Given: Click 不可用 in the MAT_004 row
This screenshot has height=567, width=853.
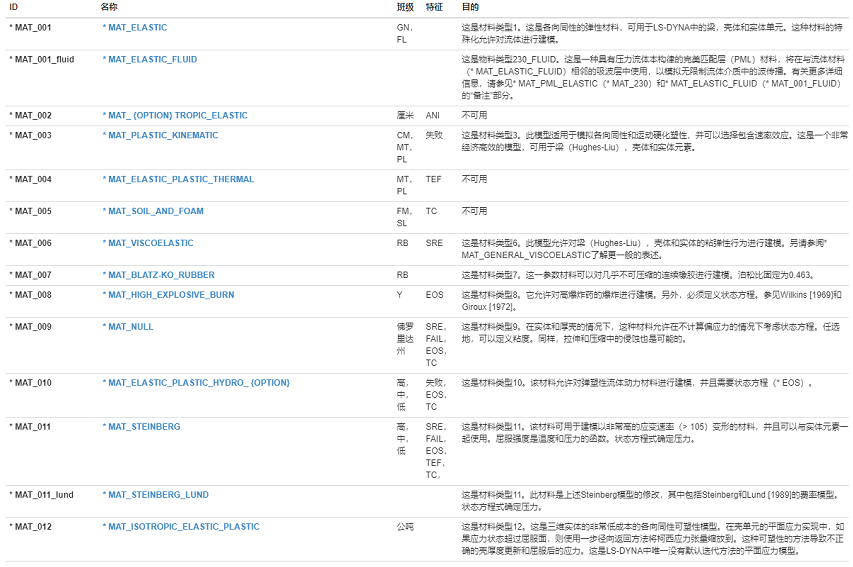Looking at the screenshot, I should (x=474, y=179).
